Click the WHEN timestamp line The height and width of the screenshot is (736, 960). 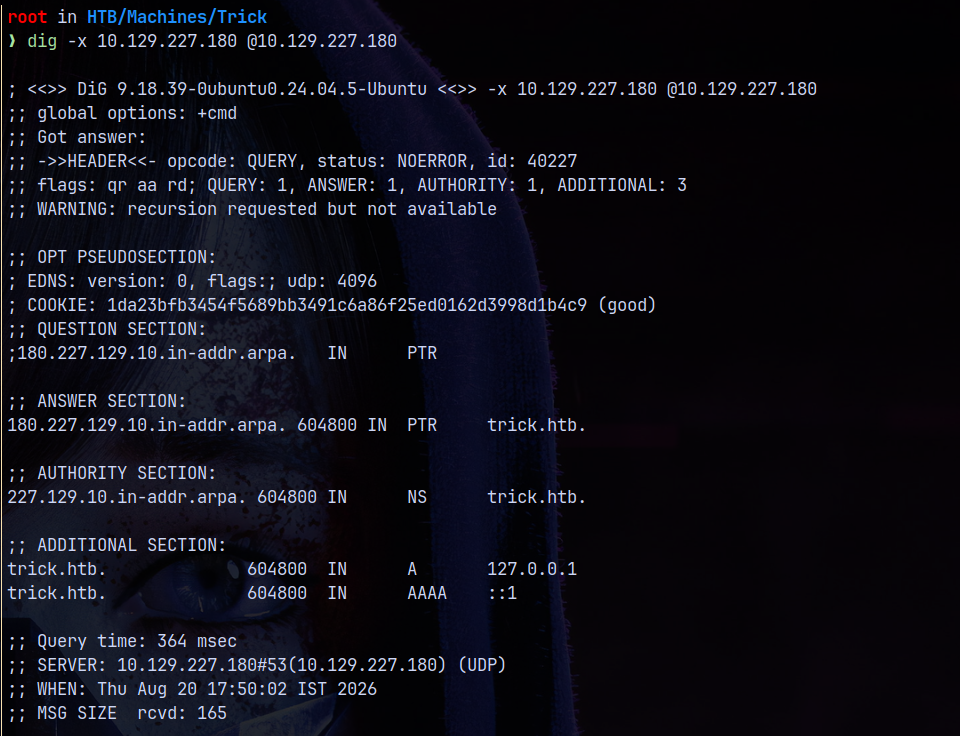pyautogui.click(x=192, y=689)
